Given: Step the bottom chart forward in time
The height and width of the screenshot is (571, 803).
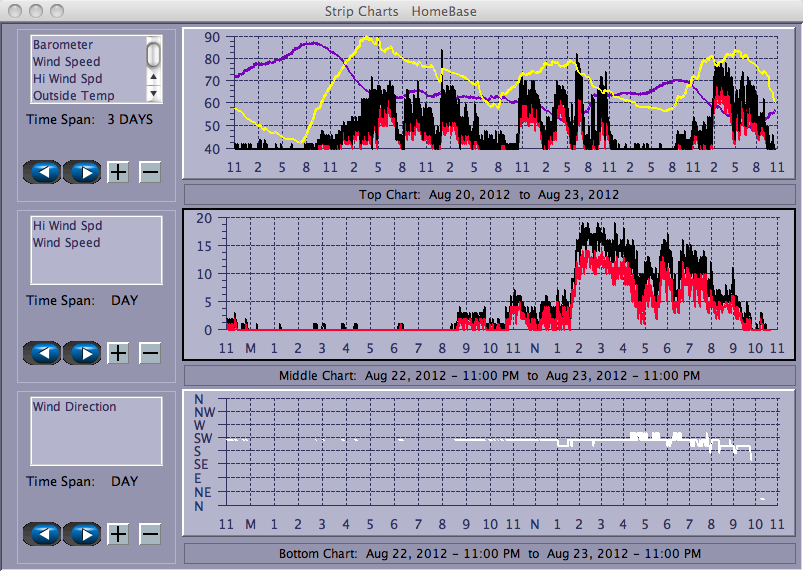Looking at the screenshot, I should point(83,534).
